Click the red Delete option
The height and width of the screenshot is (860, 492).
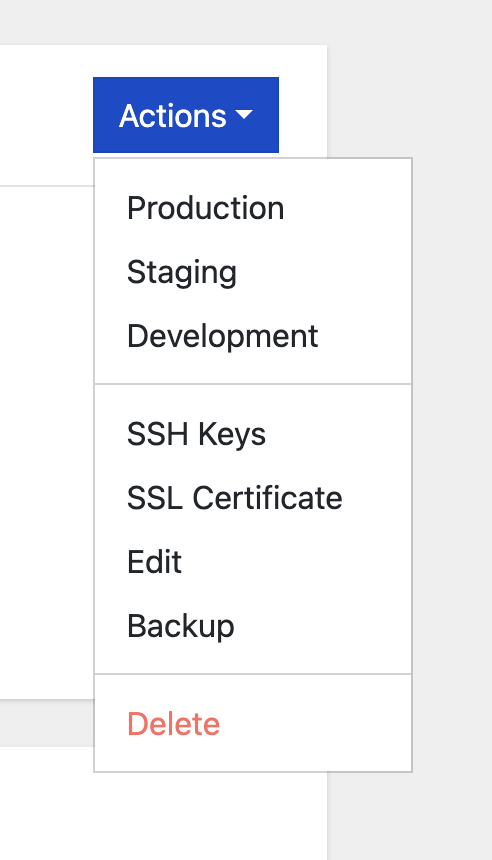coord(253,724)
